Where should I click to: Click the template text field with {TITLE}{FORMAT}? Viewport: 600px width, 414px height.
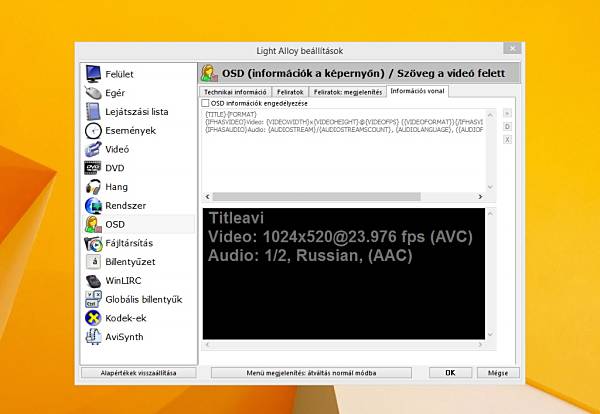tap(344, 151)
